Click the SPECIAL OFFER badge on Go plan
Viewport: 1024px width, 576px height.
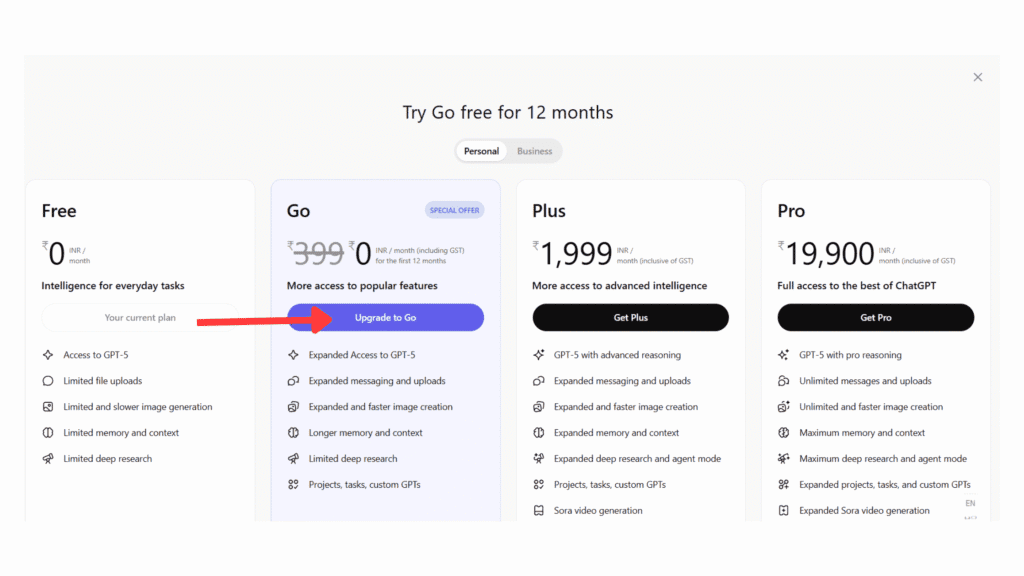454,210
